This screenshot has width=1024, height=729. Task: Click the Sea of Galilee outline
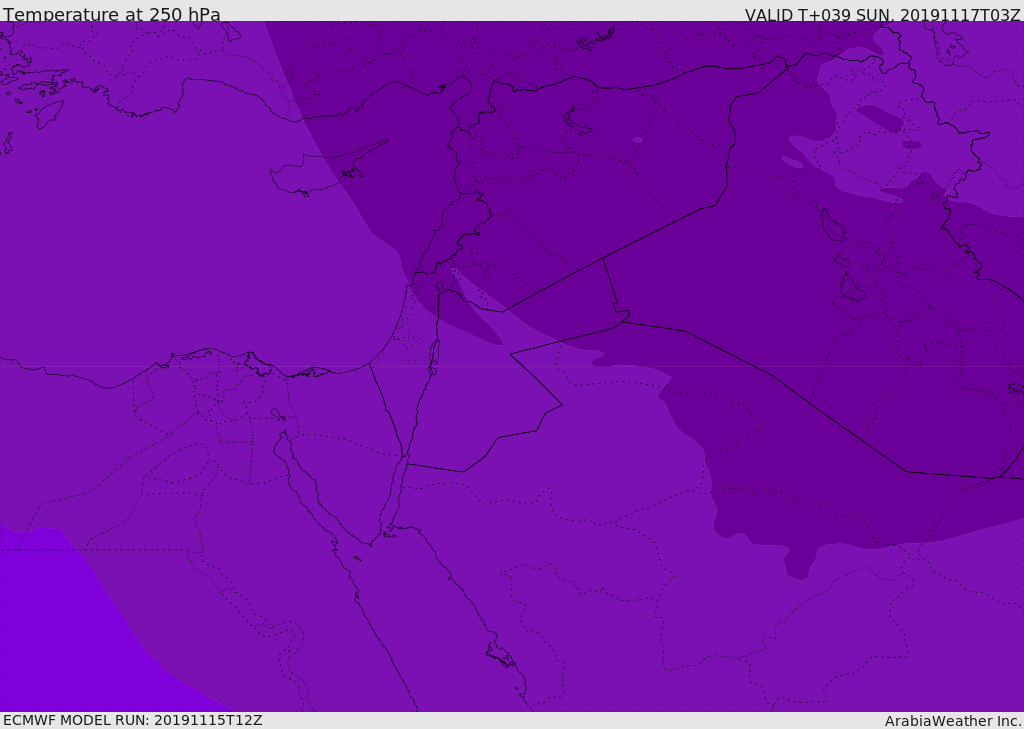439,287
